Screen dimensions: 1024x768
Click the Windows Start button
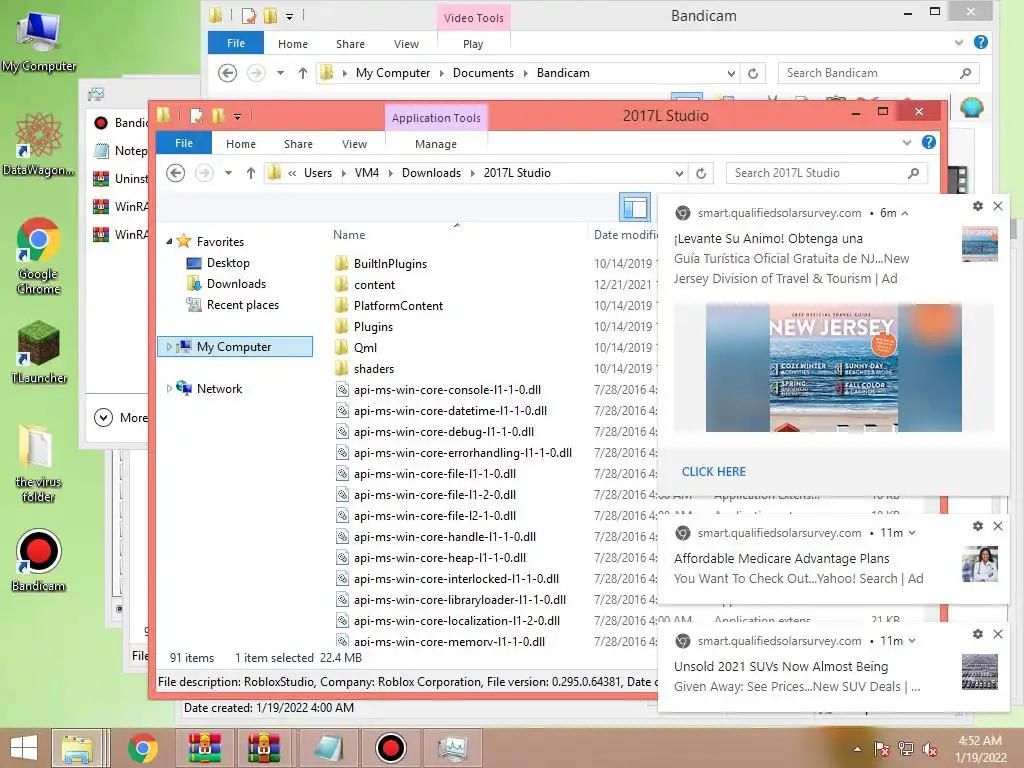[x=24, y=748]
